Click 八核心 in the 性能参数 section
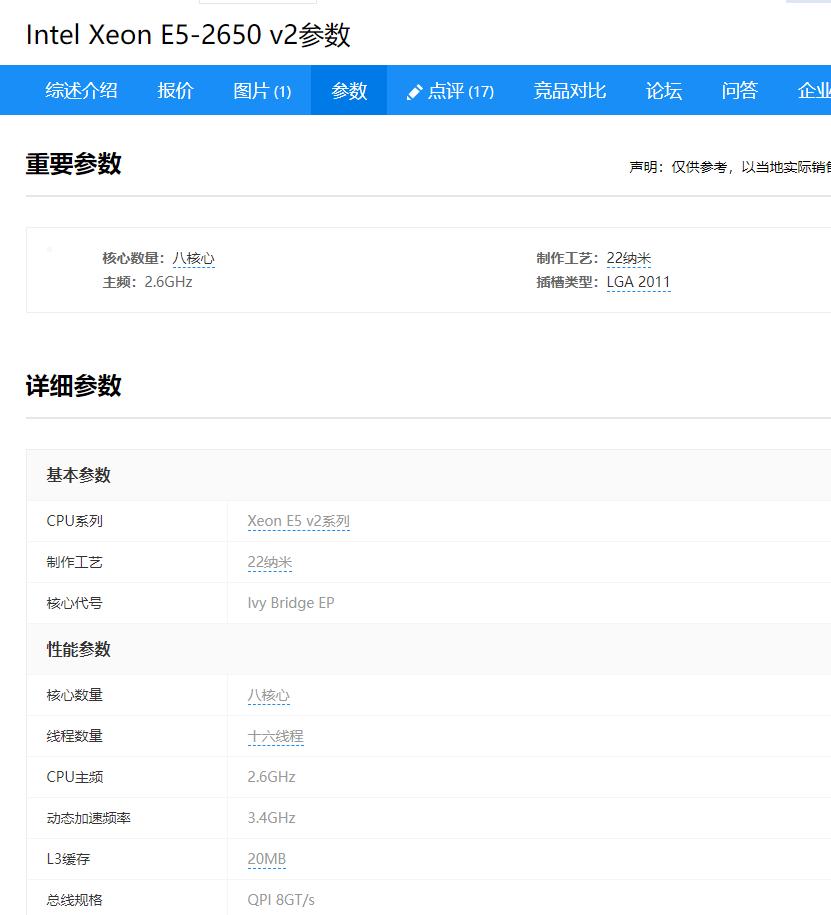Viewport: 831px width, 915px height. (x=268, y=694)
